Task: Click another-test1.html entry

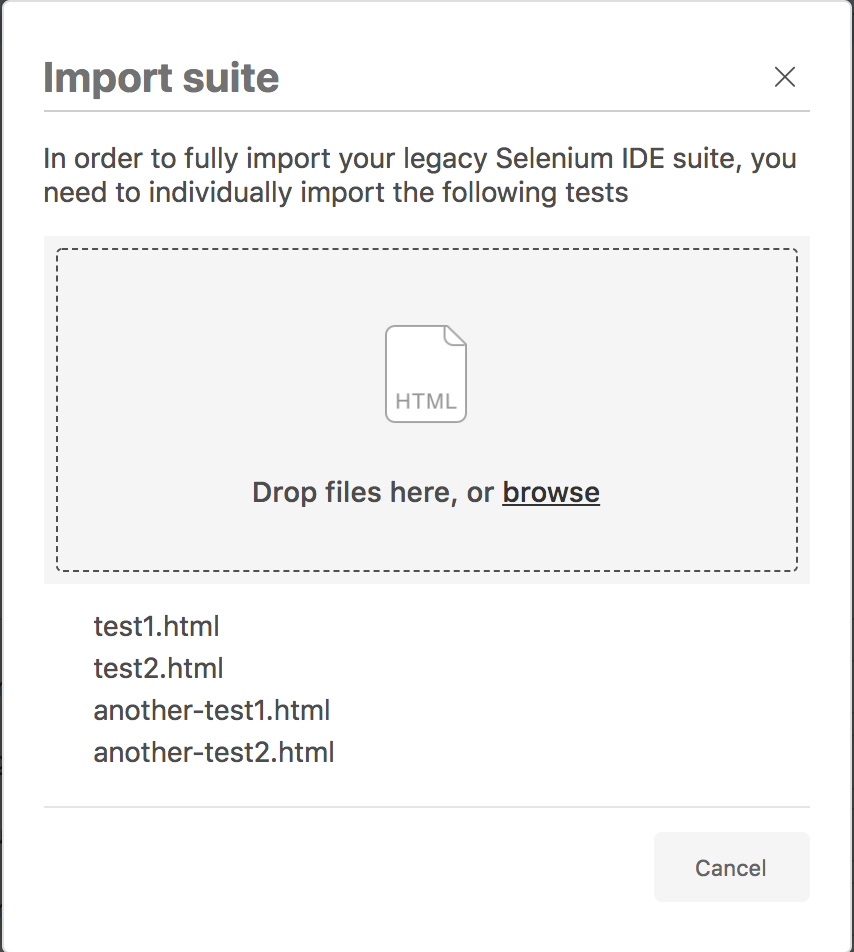Action: [212, 710]
